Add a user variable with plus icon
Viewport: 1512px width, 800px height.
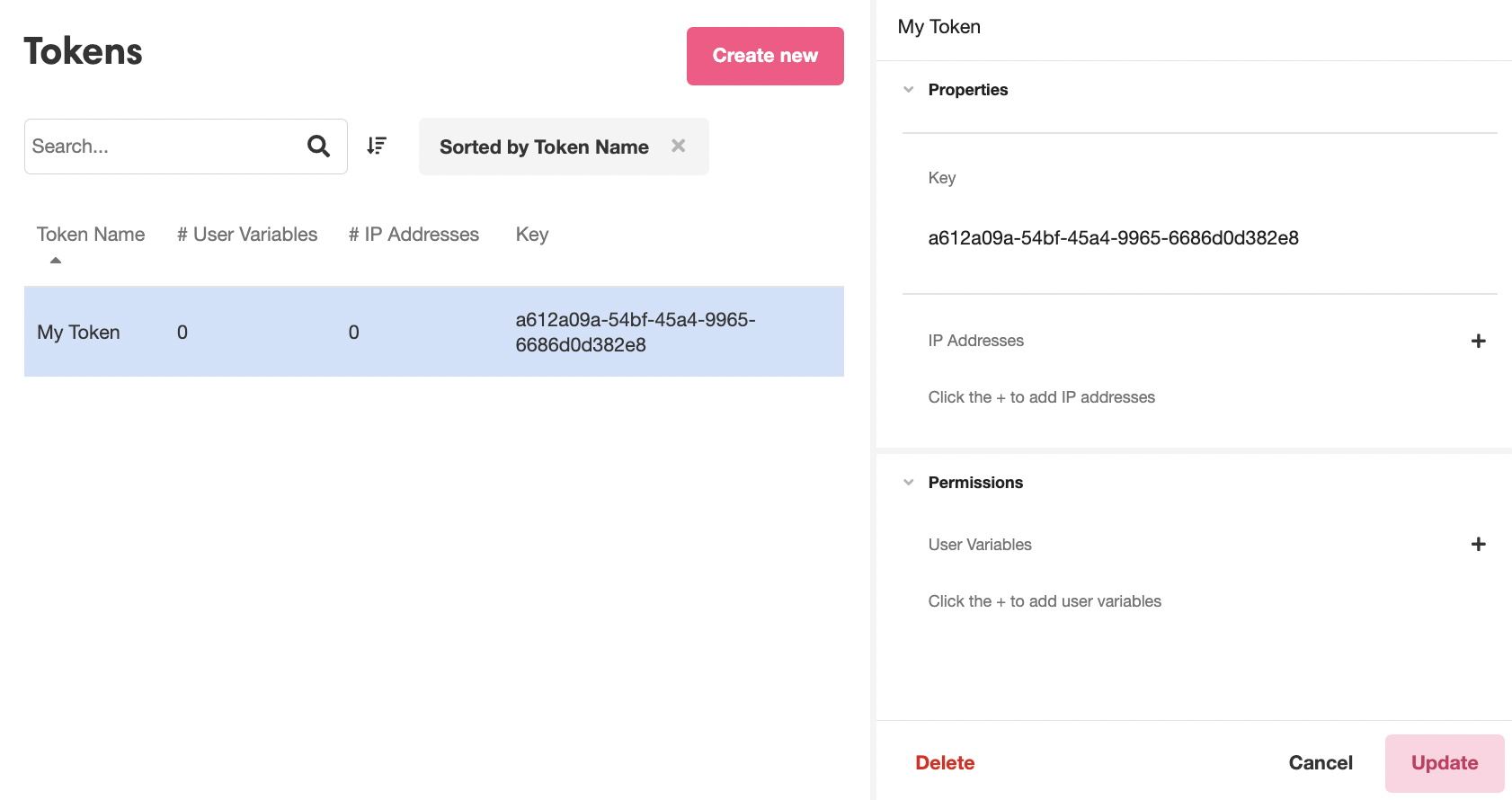[x=1478, y=544]
